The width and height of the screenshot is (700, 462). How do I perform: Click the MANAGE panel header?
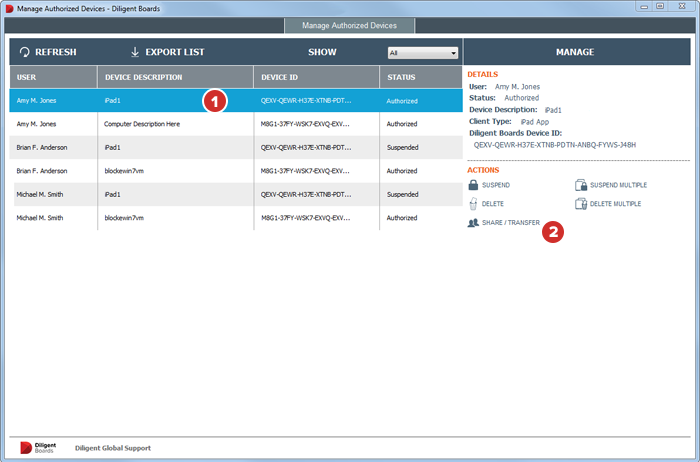pos(577,52)
